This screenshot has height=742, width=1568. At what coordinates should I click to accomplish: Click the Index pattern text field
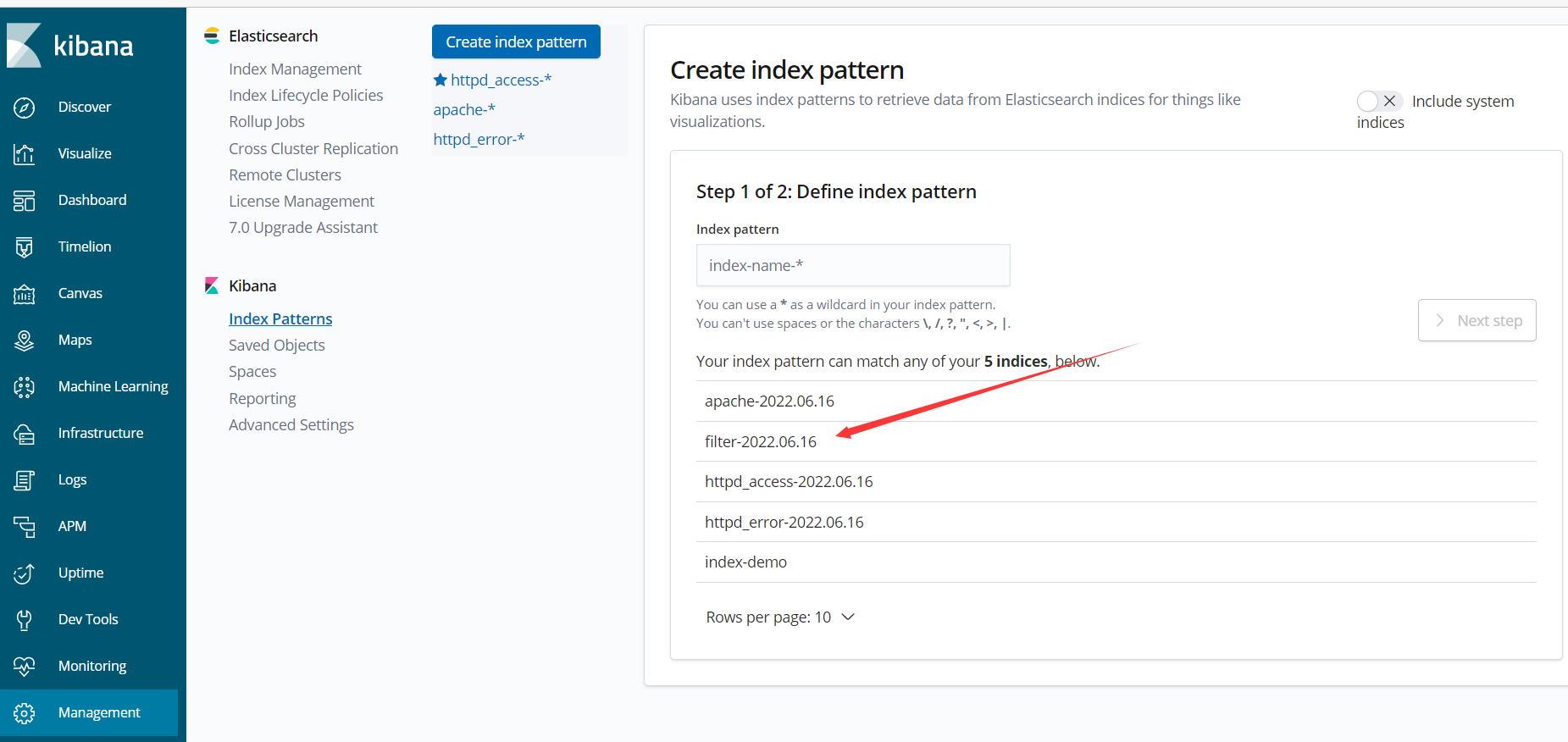[x=852, y=266]
